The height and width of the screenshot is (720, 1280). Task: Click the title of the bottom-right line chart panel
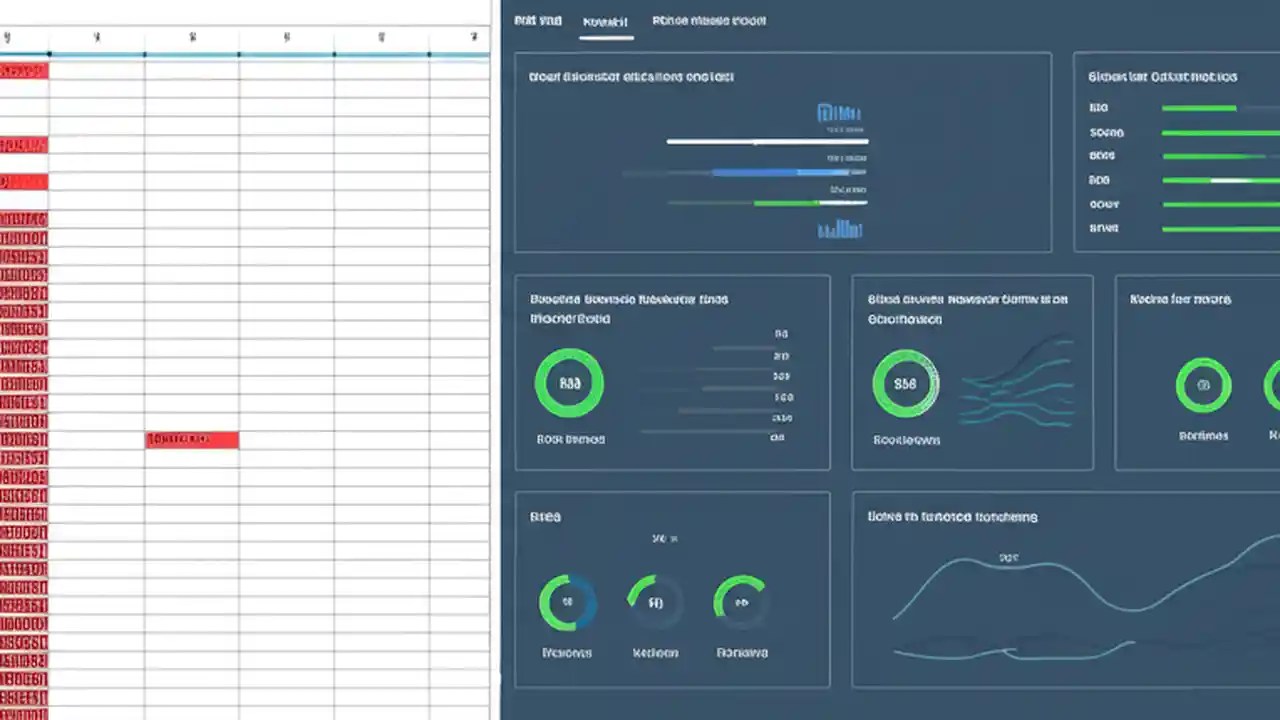point(952,517)
